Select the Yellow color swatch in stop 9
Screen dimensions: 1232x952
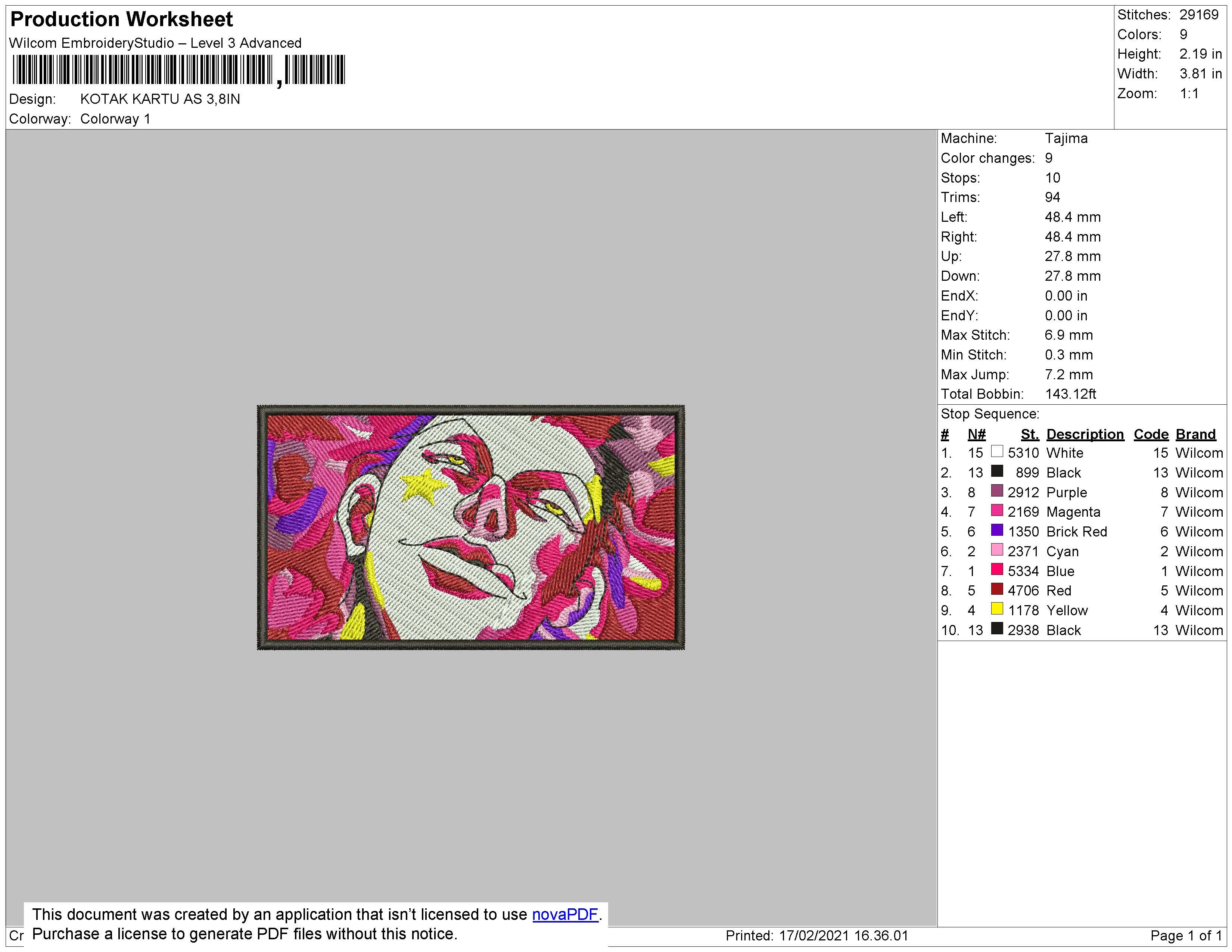[997, 609]
